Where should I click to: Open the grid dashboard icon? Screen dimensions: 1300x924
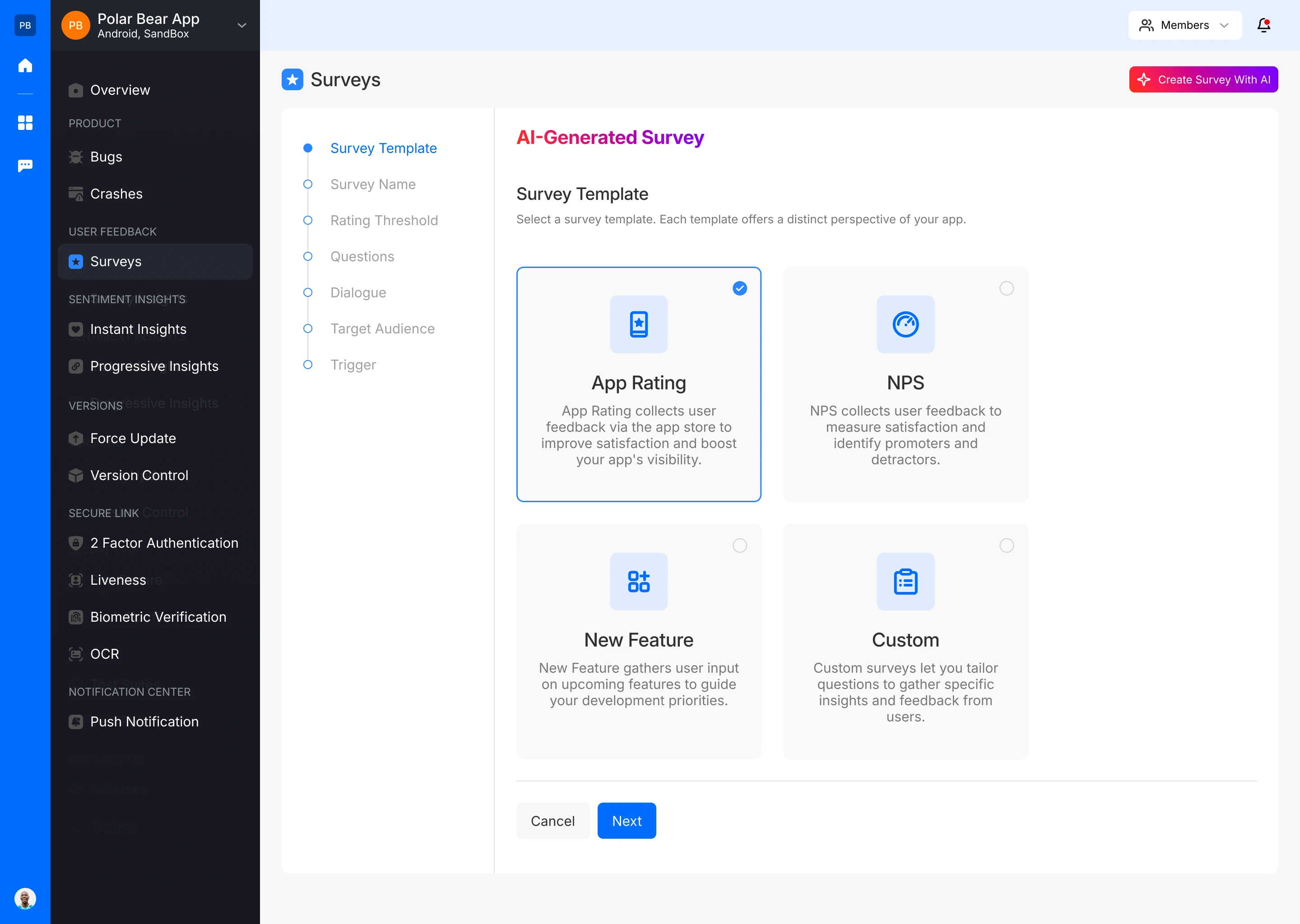[25, 122]
